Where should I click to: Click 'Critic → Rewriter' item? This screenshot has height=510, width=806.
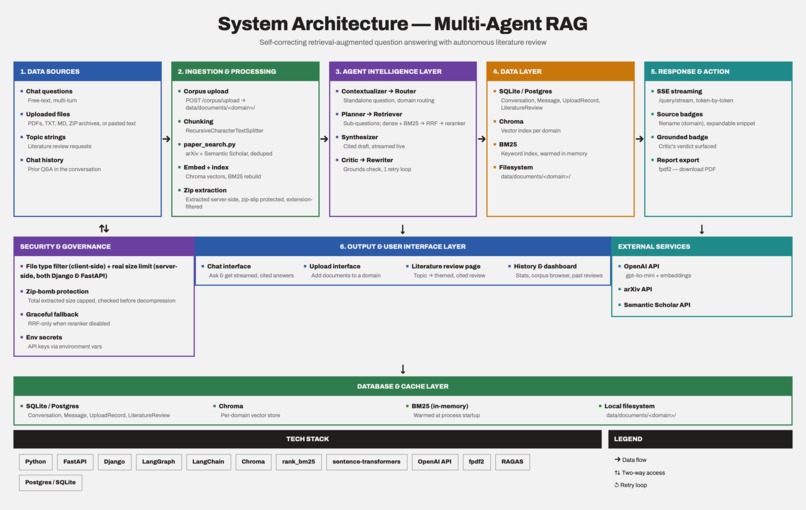coord(367,160)
